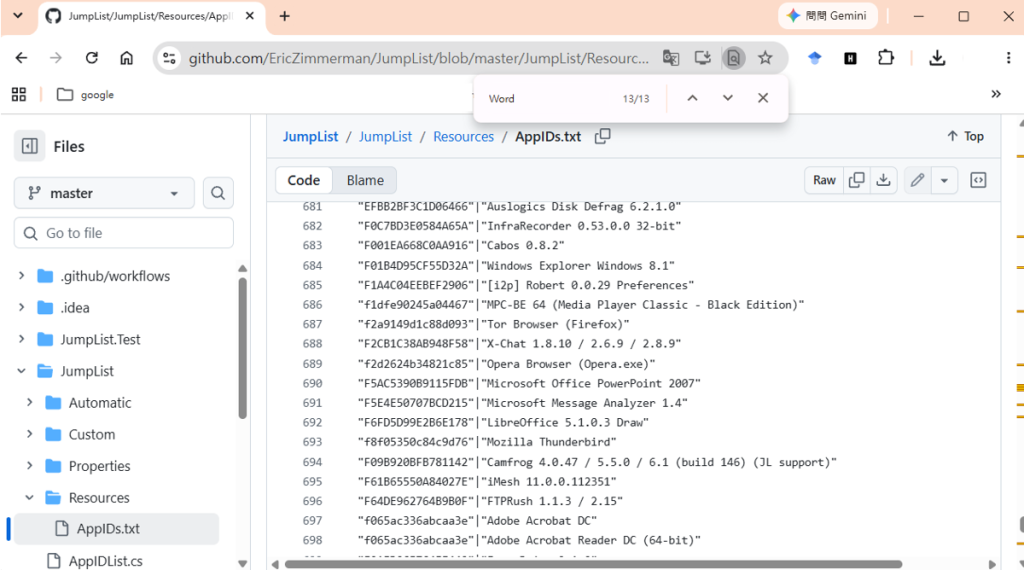Viewport: 1024px width, 570px height.
Task: Grab the horizontal code scrollbar
Action: pyautogui.click(x=594, y=564)
